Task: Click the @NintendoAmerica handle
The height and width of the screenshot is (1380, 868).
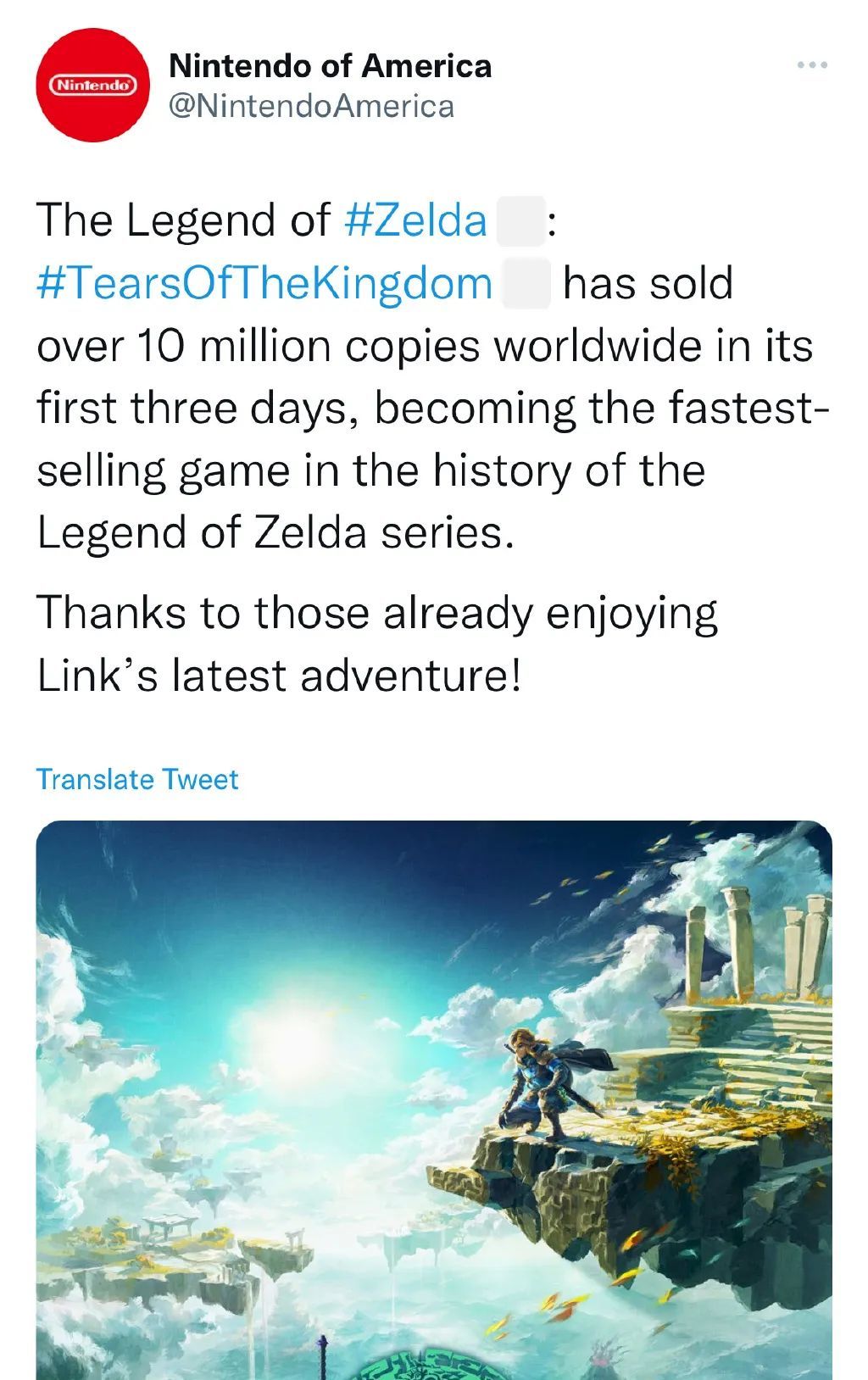Action: click(311, 106)
